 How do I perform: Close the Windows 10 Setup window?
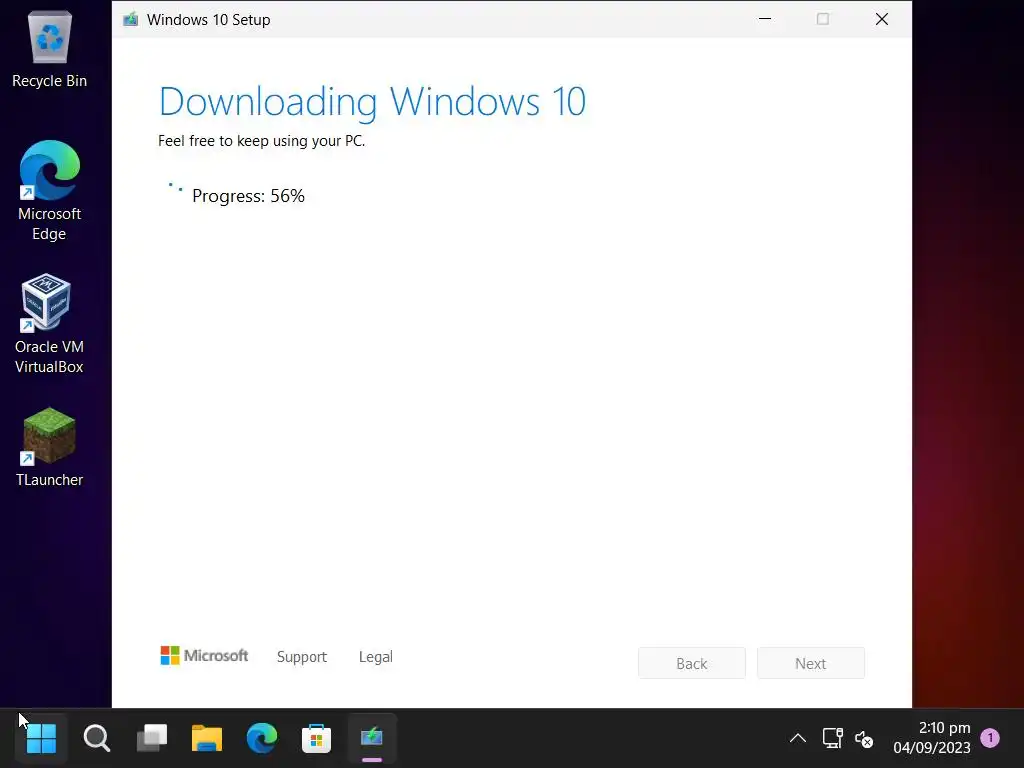pos(882,19)
